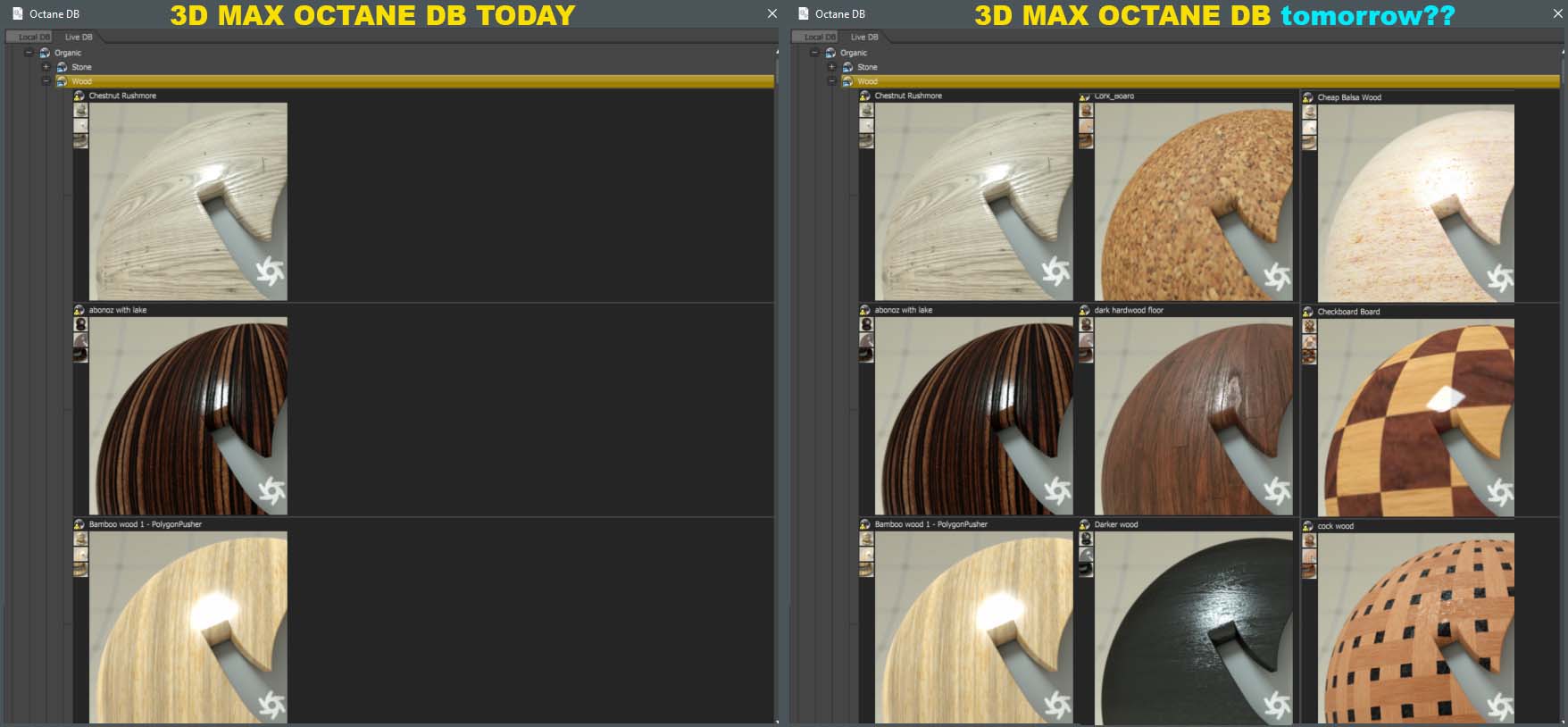Click the 'Organic' label in the left window
The width and height of the screenshot is (1568, 727).
tap(68, 53)
